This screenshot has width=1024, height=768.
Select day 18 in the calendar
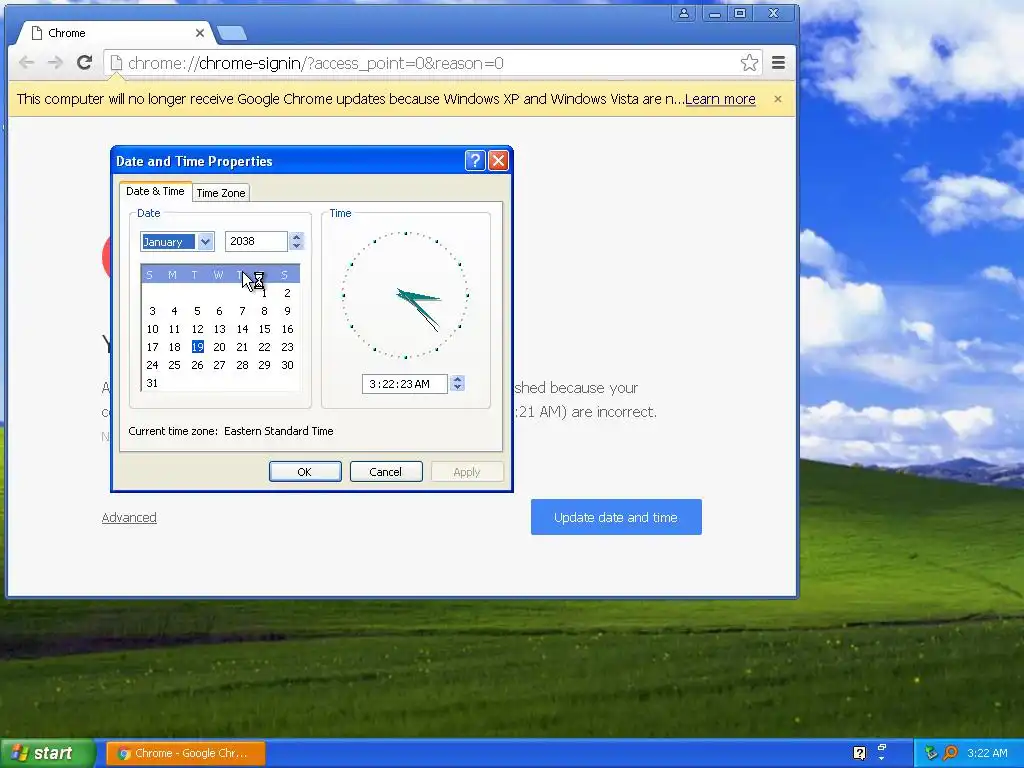[174, 347]
